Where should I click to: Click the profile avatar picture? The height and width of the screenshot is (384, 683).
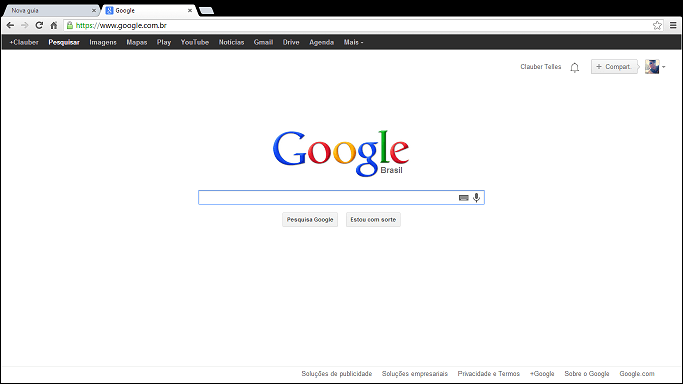tap(652, 67)
